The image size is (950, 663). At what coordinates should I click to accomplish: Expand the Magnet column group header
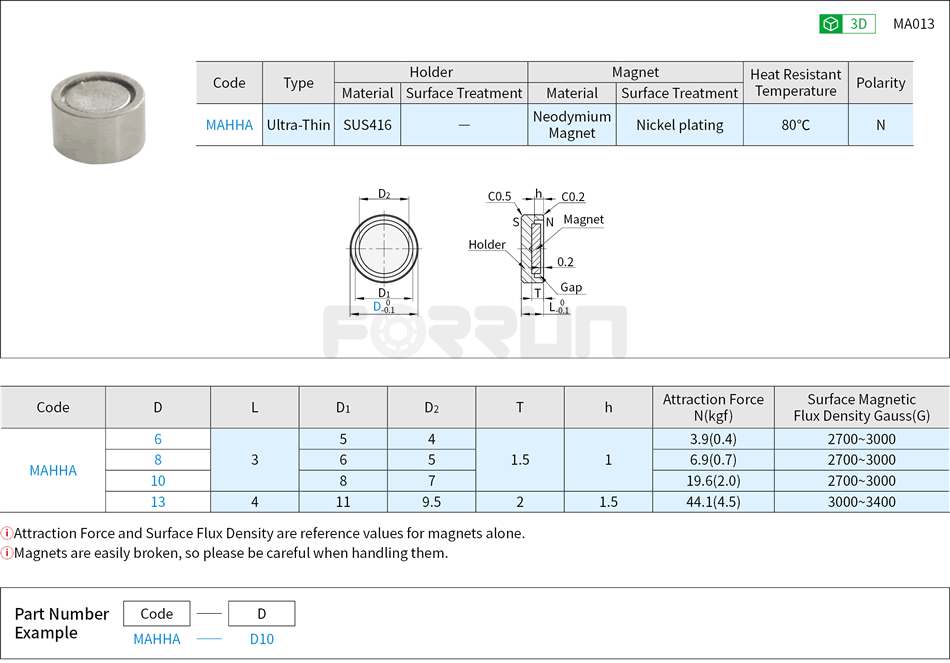tap(635, 72)
